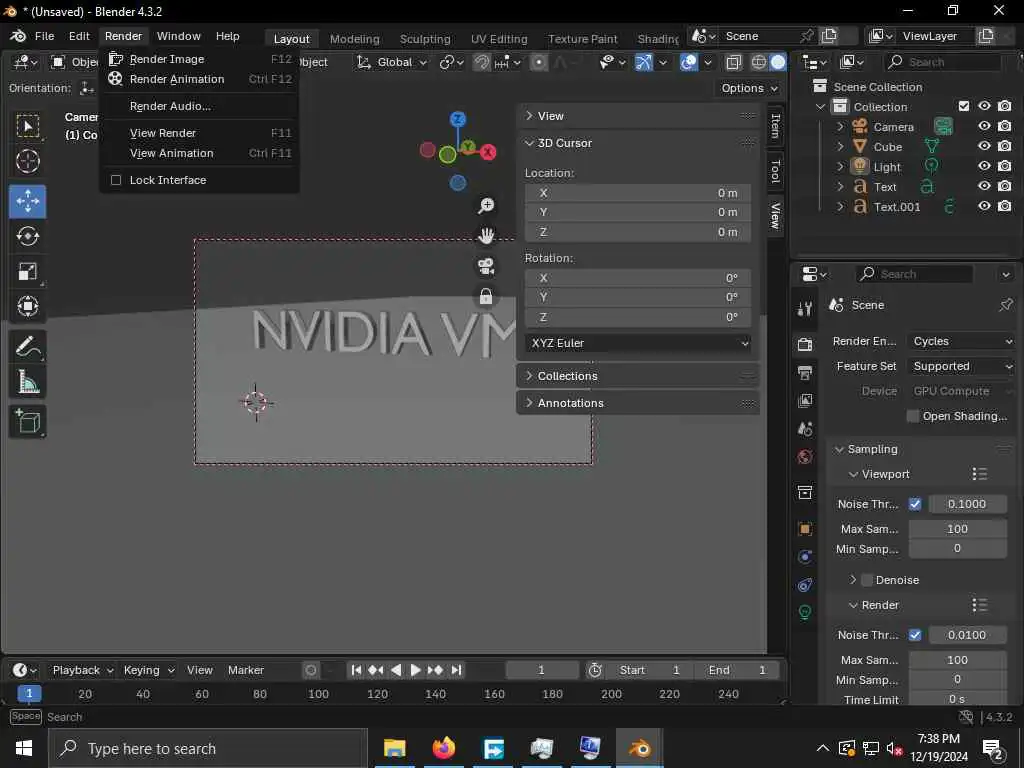1024x768 pixels.
Task: Jump to the last frame button
Action: click(456, 670)
